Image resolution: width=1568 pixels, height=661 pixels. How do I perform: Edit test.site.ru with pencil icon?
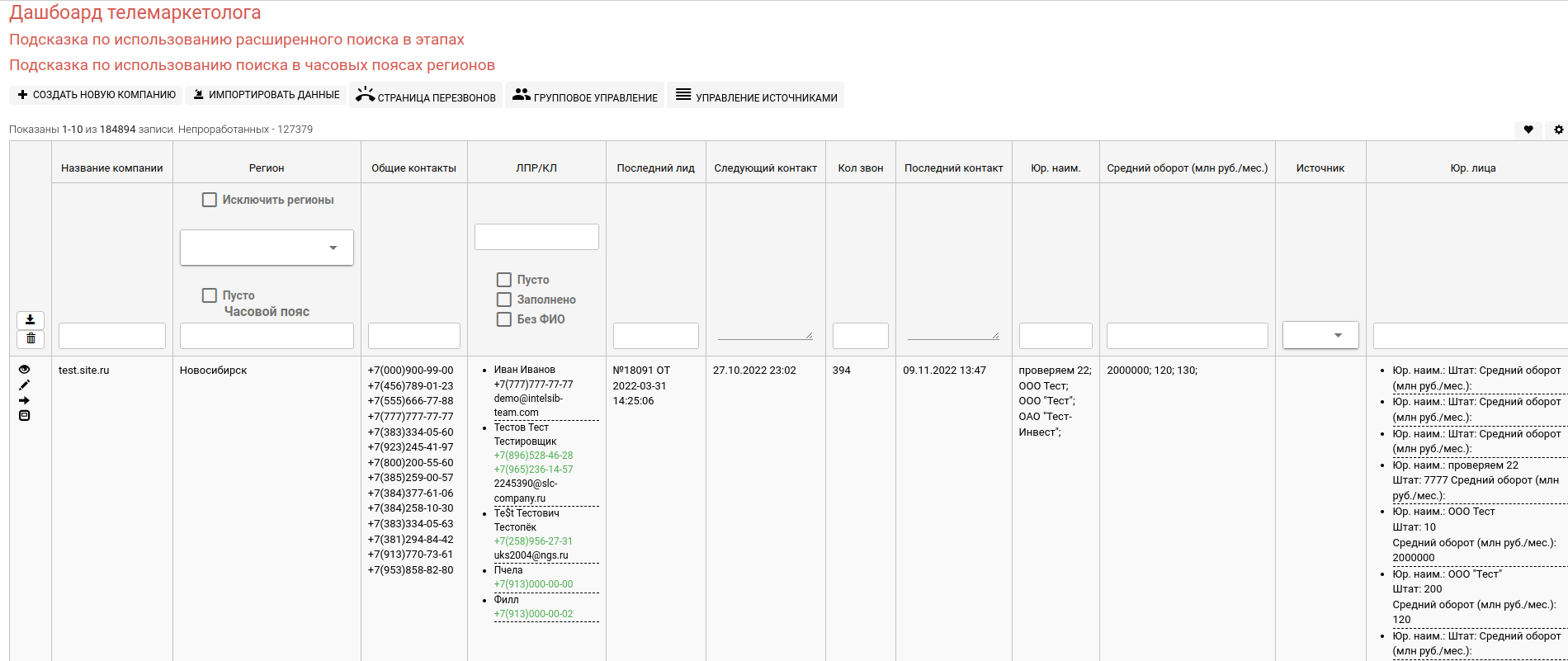25,385
